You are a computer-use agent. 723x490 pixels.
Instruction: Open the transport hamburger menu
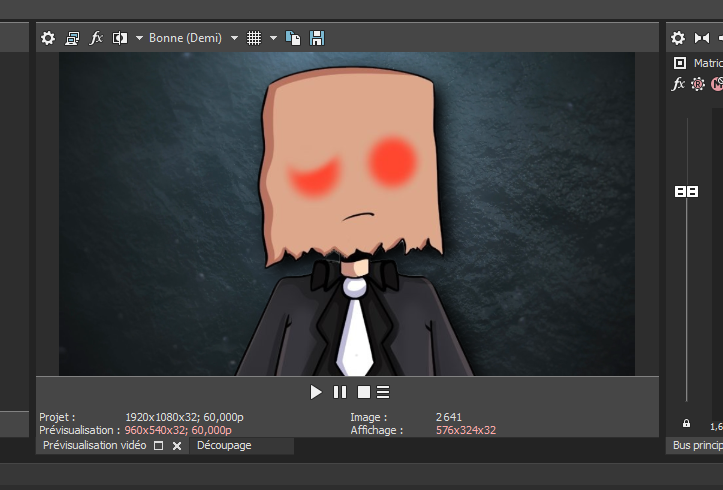pyautogui.click(x=383, y=392)
